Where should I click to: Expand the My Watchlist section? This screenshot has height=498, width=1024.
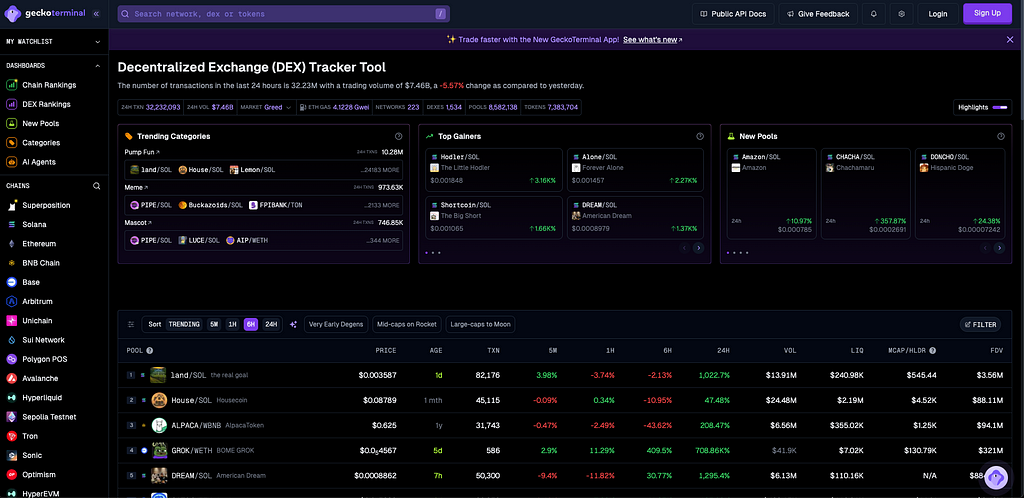point(98,42)
